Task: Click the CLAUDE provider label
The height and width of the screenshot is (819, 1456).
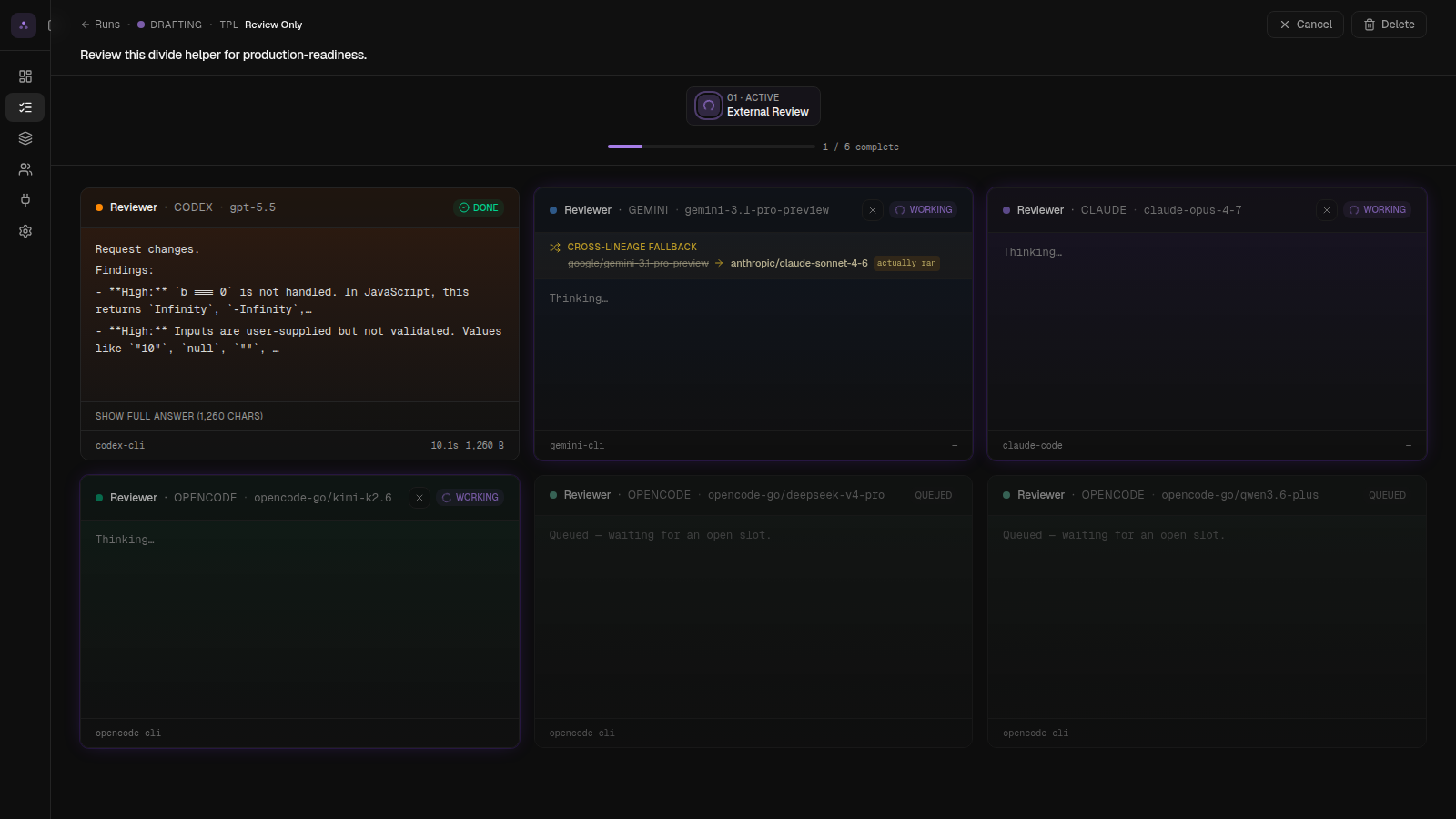Action: pyautogui.click(x=1104, y=210)
